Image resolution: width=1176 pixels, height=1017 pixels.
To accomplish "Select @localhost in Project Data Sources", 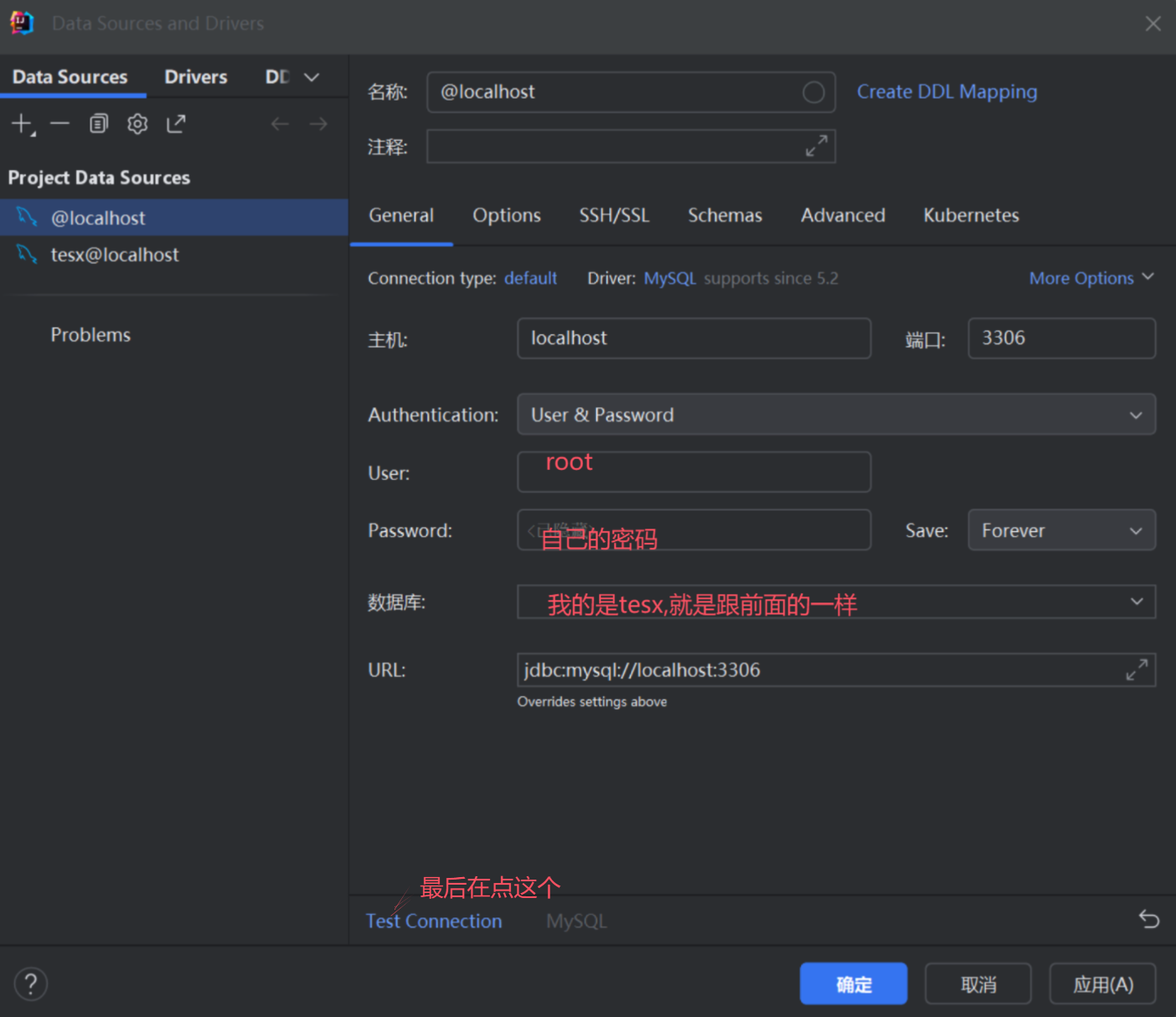I will tap(174, 217).
